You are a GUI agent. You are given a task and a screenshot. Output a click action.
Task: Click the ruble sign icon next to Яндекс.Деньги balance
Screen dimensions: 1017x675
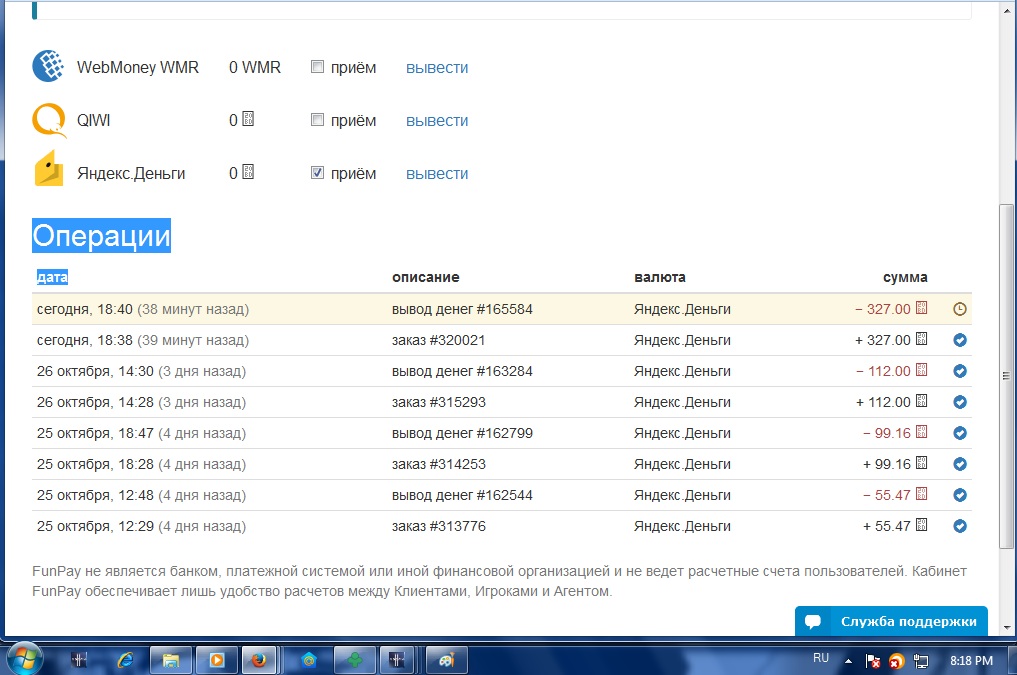[x=248, y=172]
